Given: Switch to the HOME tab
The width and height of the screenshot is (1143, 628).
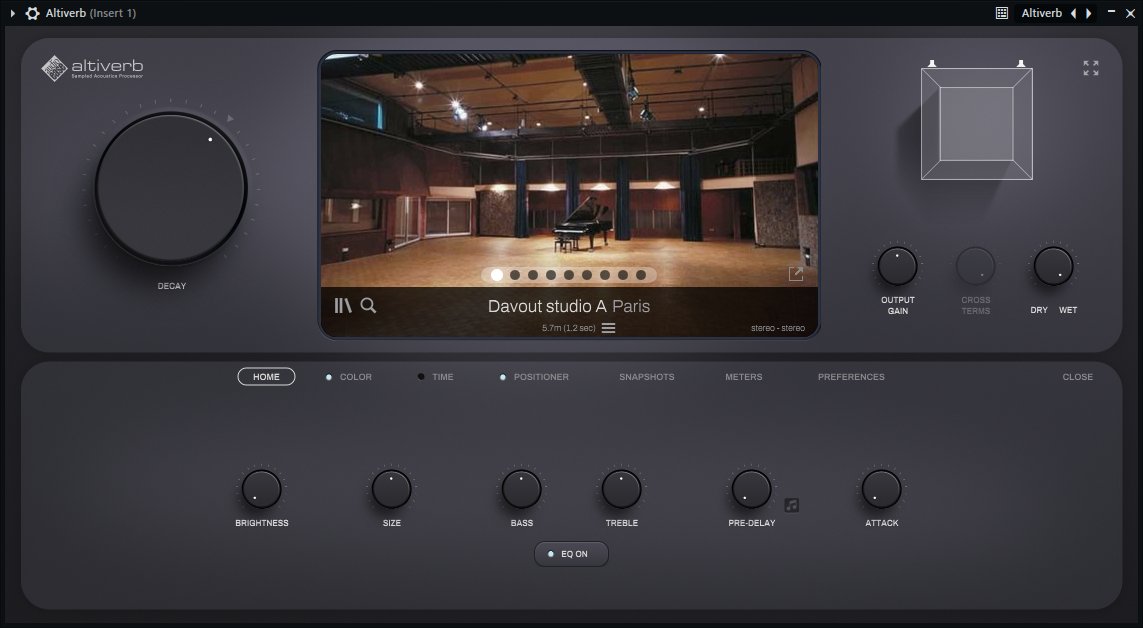Looking at the screenshot, I should (x=266, y=377).
